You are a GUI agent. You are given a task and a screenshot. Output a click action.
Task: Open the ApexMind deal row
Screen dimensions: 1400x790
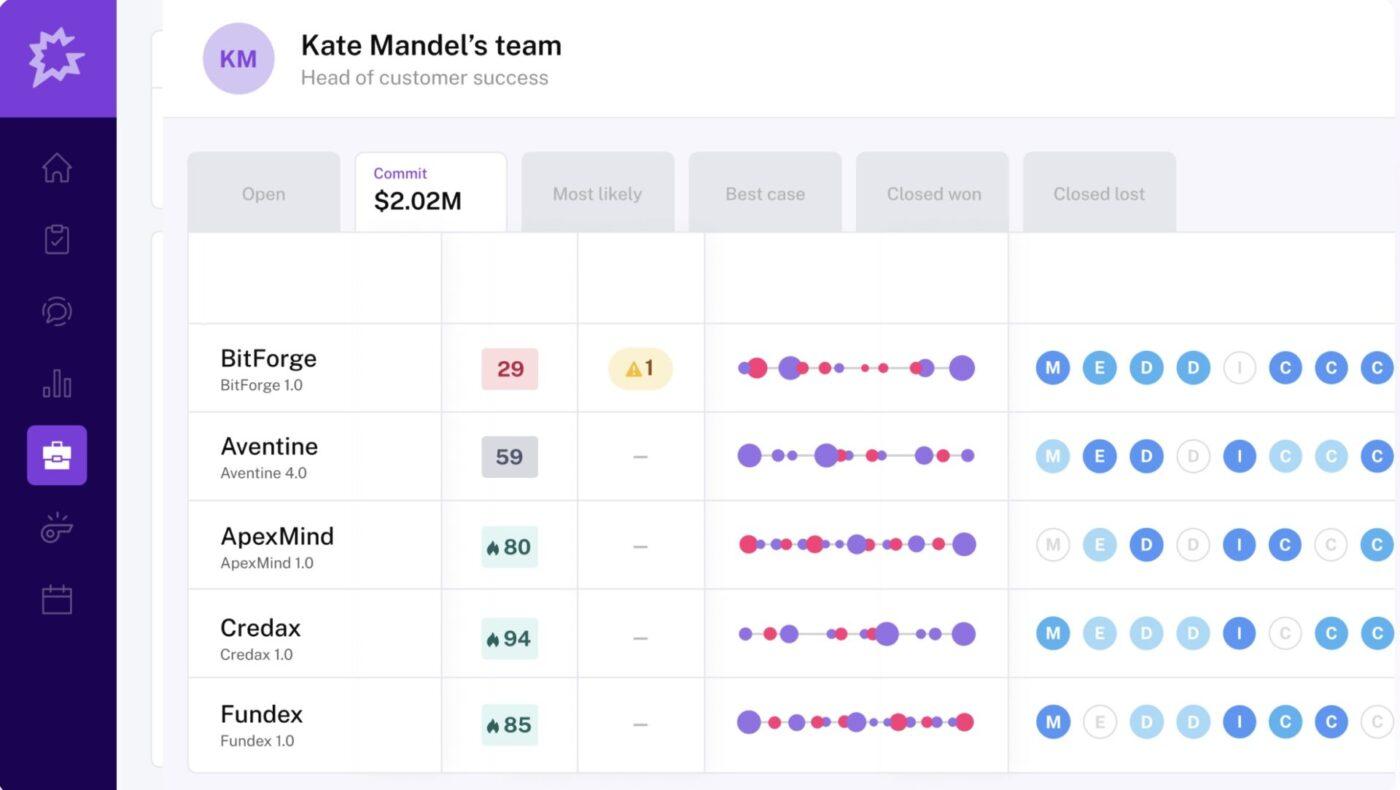tap(277, 537)
